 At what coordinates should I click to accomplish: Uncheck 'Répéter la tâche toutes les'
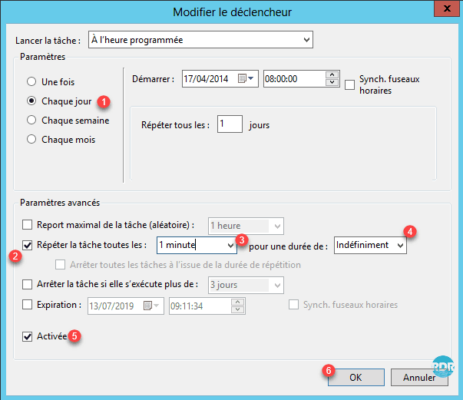27,245
